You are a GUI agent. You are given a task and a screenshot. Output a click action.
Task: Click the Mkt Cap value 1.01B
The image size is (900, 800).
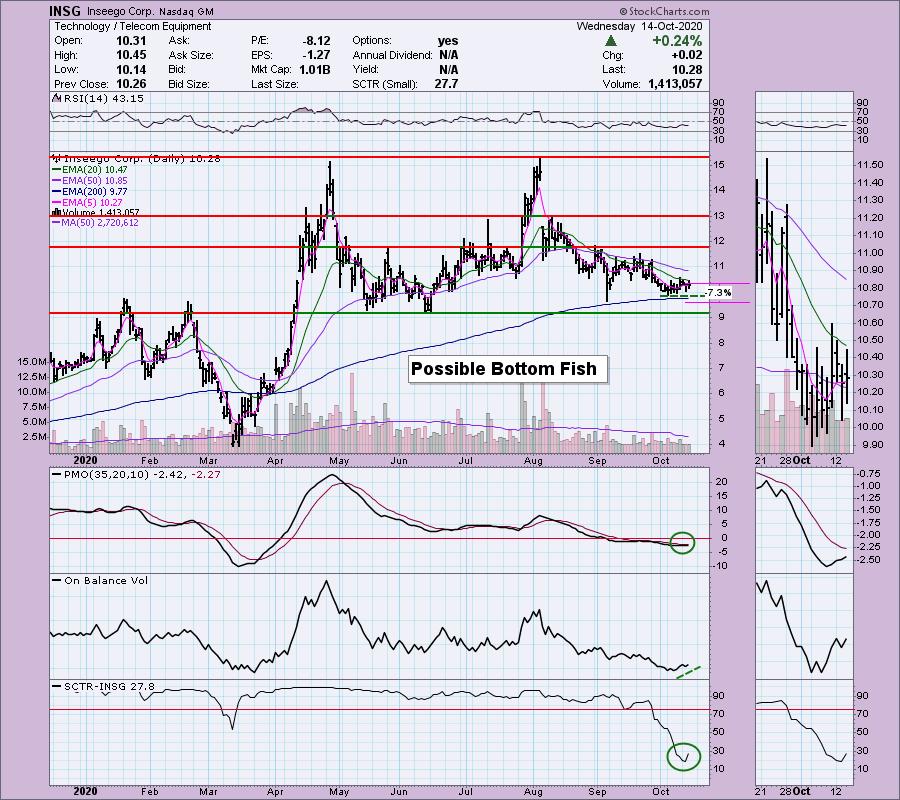pos(314,69)
